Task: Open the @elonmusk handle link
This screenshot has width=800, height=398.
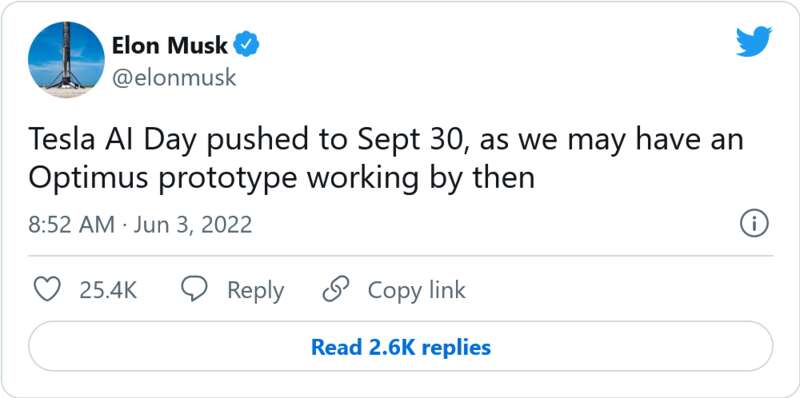Action: coord(174,78)
